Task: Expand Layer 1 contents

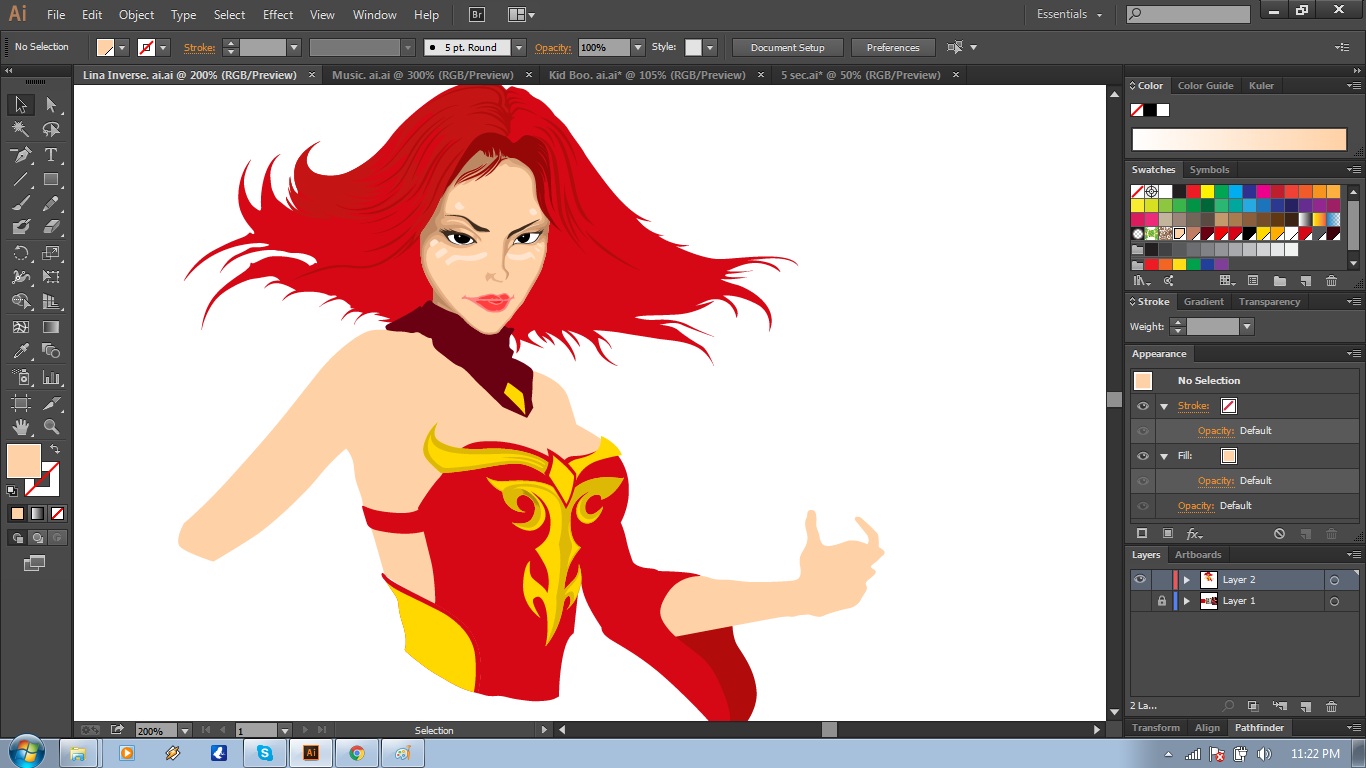Action: coord(1187,601)
